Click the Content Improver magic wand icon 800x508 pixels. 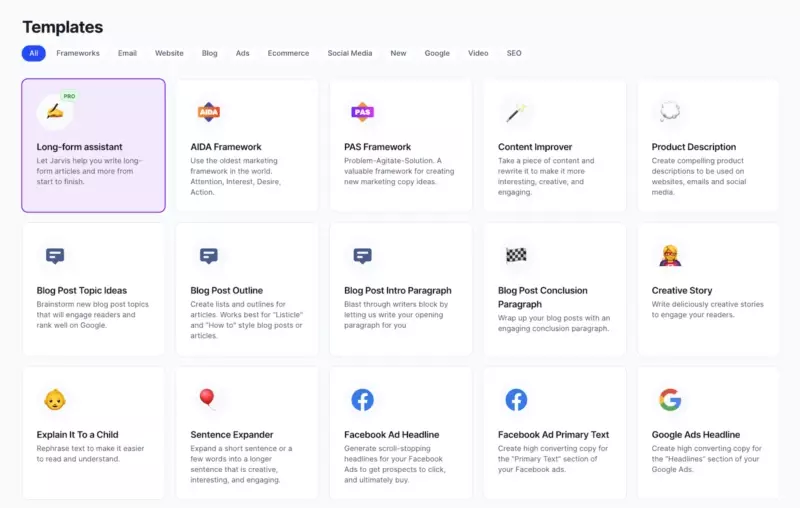tap(516, 112)
